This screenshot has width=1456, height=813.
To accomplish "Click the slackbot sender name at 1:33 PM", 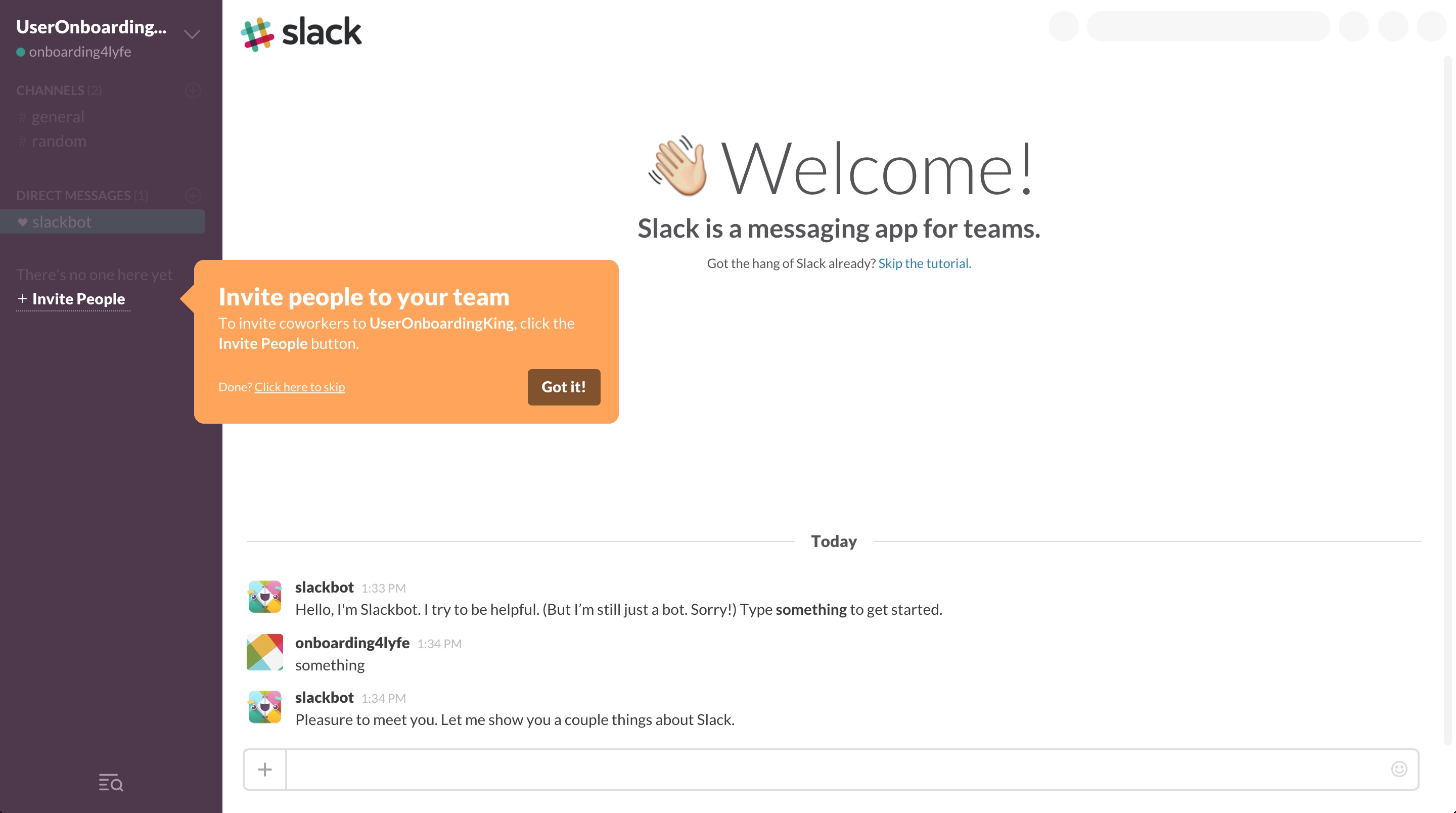I will 325,588.
